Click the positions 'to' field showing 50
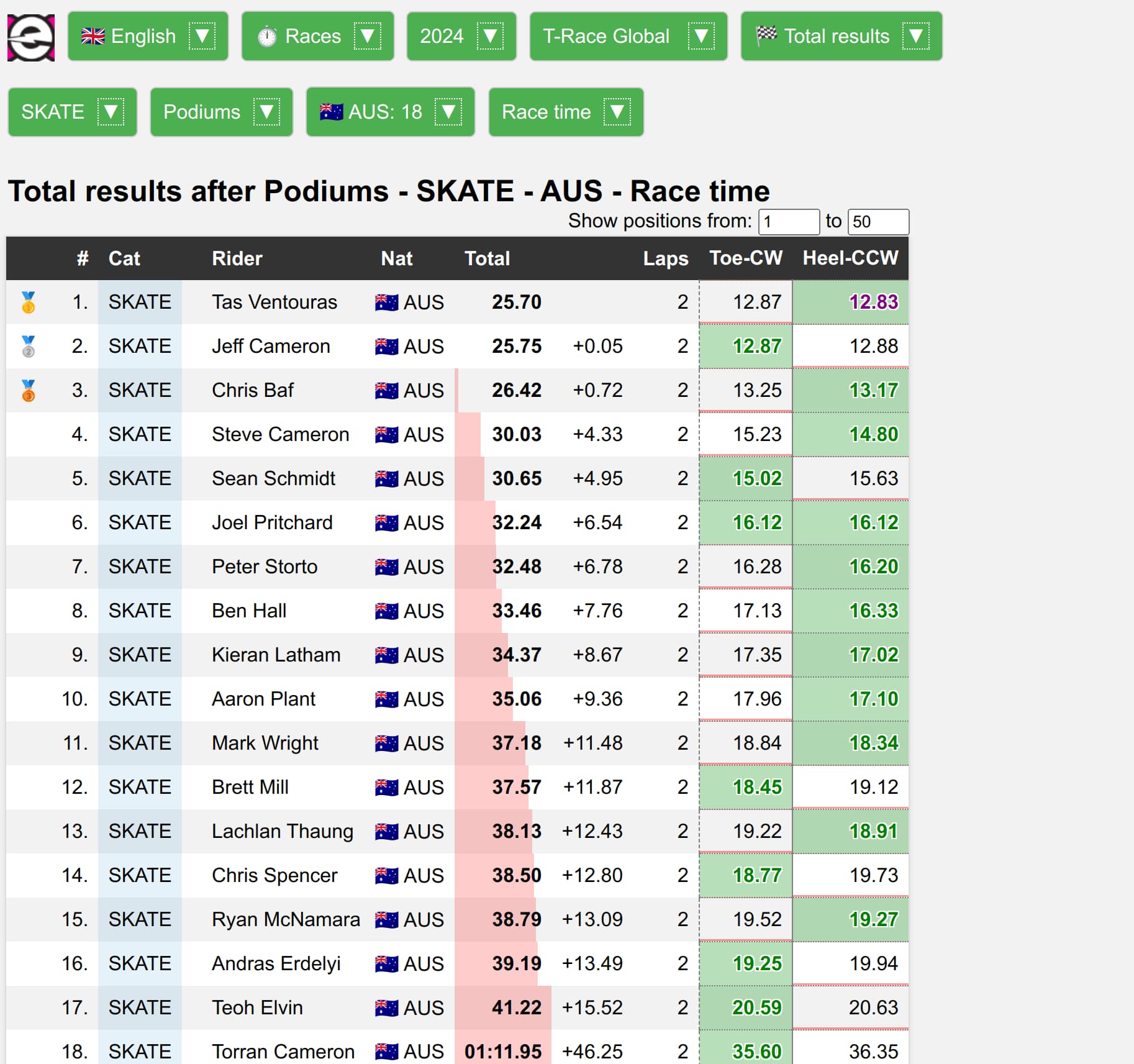1134x1064 pixels. 878,222
